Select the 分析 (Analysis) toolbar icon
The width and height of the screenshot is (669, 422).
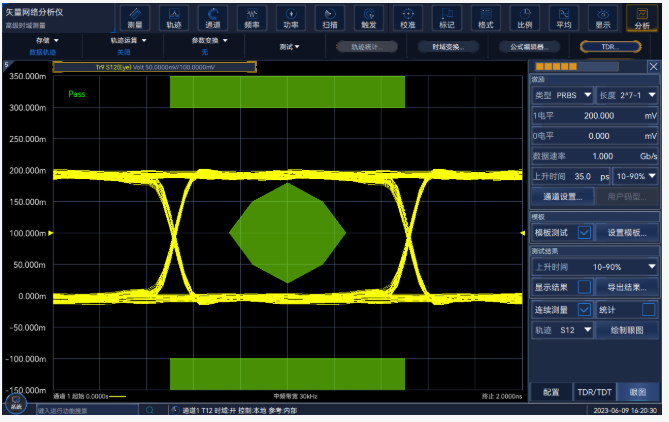[x=642, y=18]
